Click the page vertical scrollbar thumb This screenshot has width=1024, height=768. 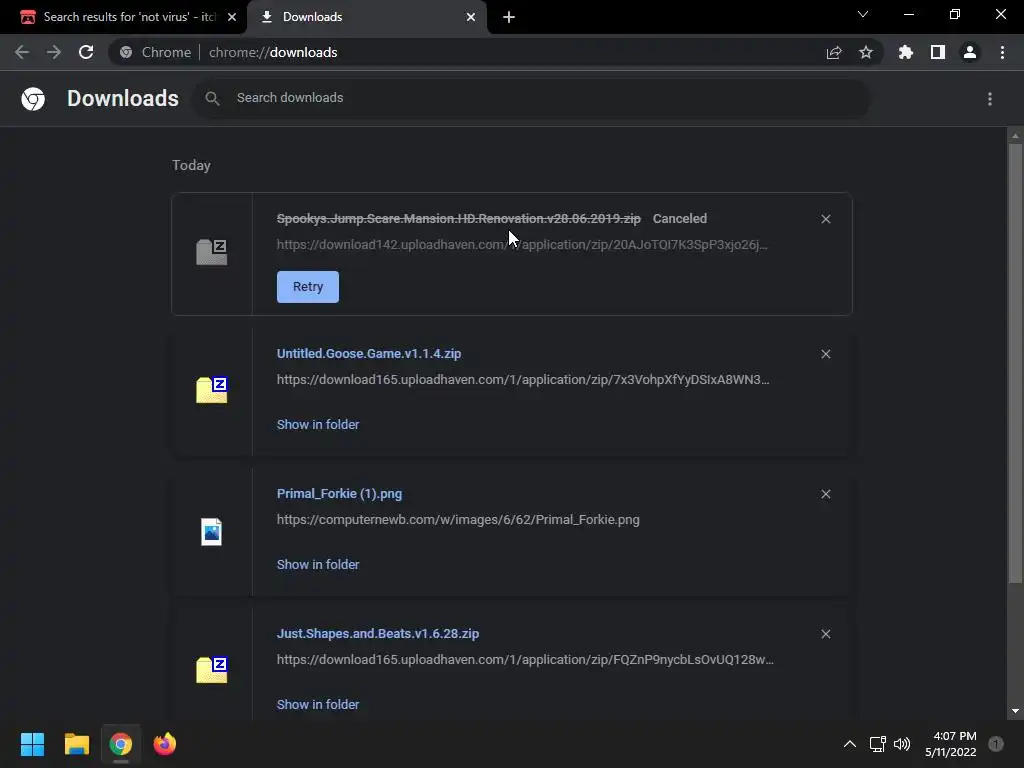(x=1015, y=362)
